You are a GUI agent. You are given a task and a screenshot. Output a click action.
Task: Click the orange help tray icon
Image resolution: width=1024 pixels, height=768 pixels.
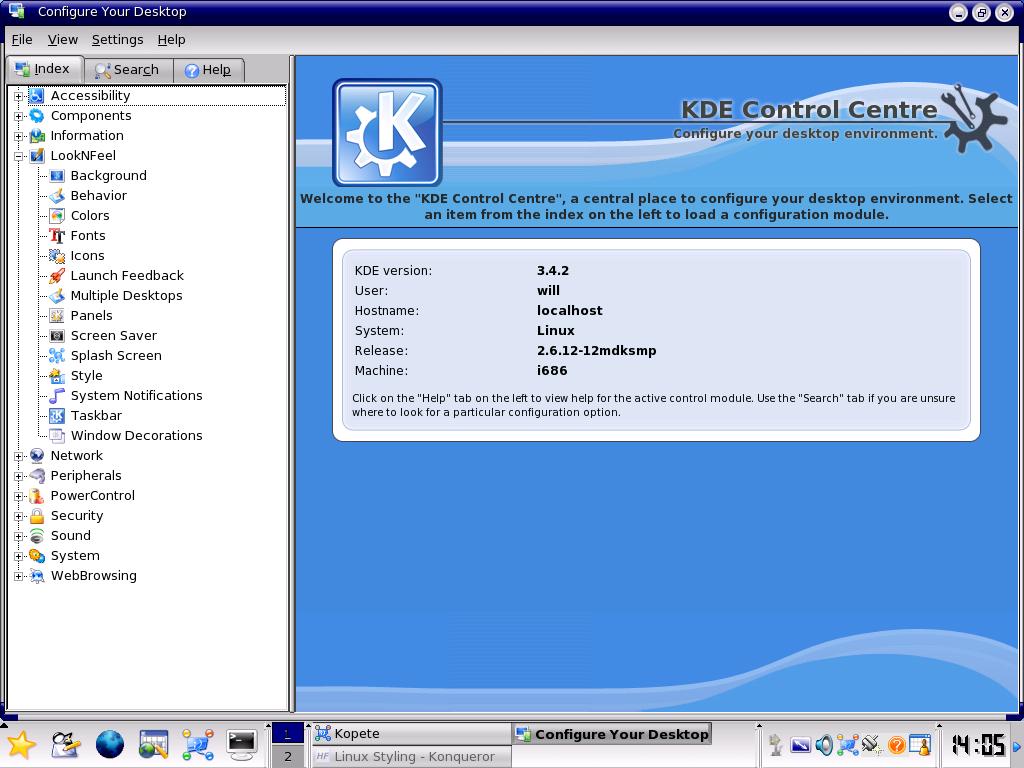896,744
